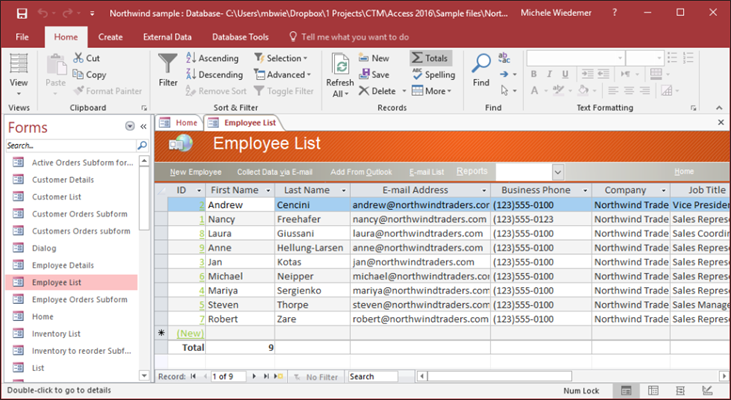Create a New record

click(374, 58)
